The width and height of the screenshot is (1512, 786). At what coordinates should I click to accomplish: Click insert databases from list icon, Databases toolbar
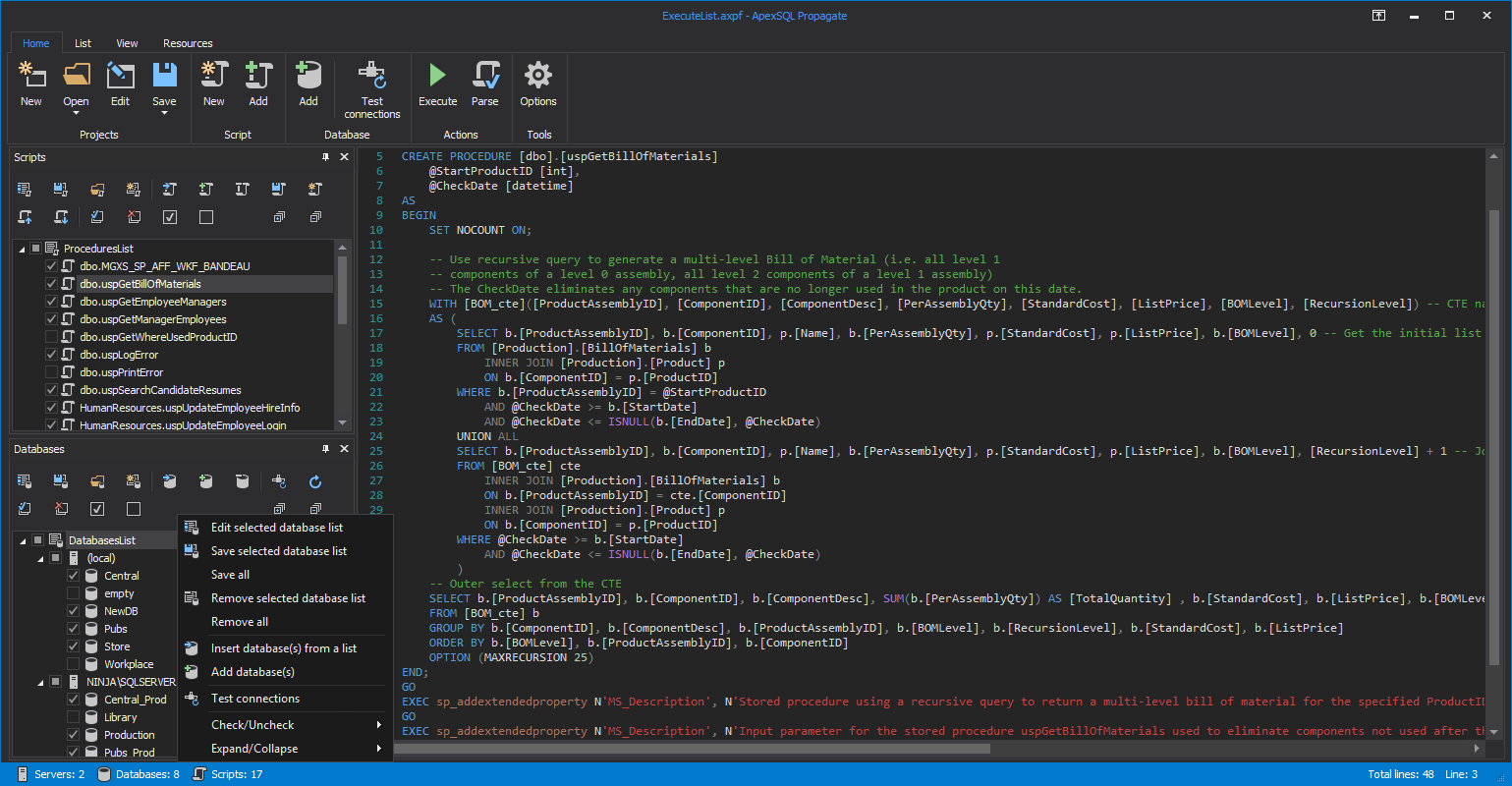click(x=170, y=481)
